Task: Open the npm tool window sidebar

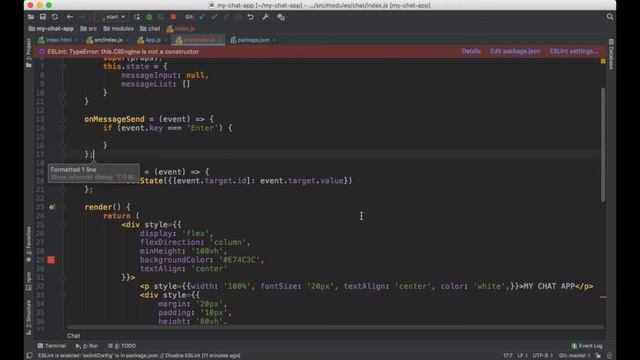Action: point(29,281)
